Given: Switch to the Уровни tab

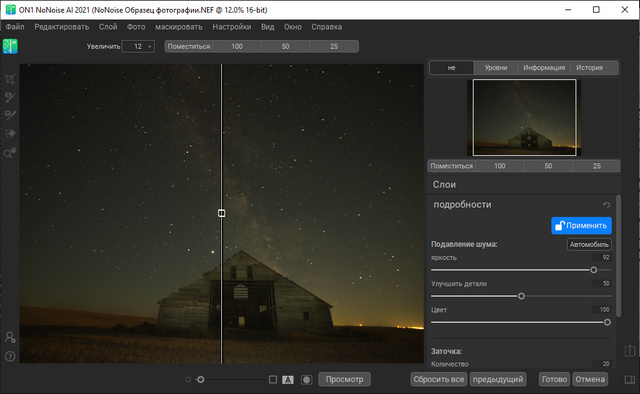Looking at the screenshot, I should point(496,68).
